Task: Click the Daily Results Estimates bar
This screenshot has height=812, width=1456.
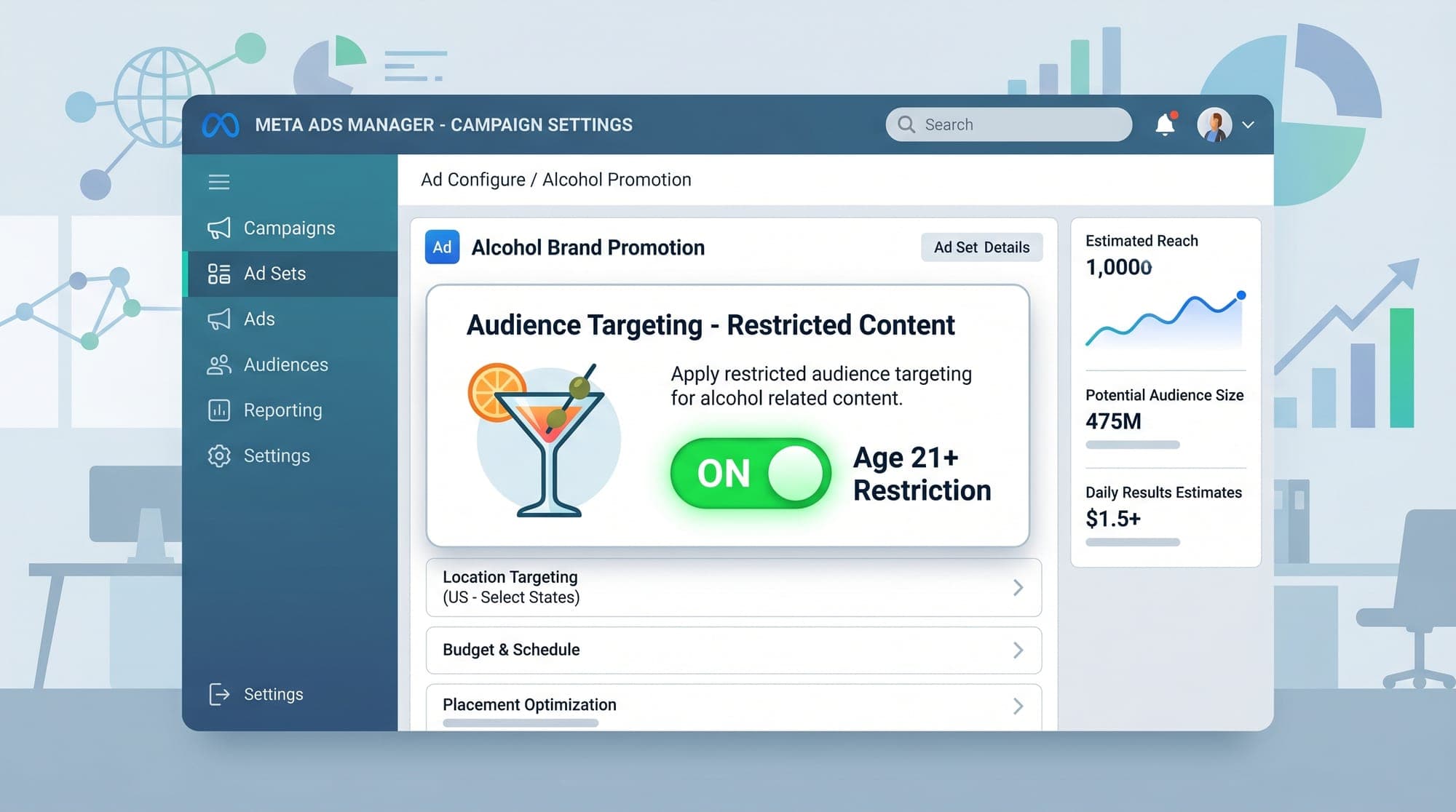Action: 1133,542
